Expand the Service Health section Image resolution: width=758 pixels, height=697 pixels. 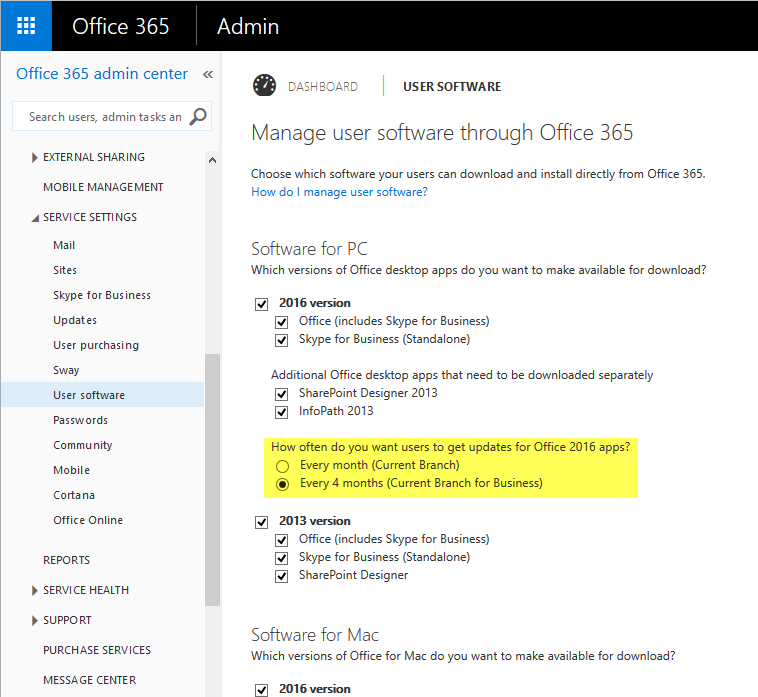(x=34, y=591)
